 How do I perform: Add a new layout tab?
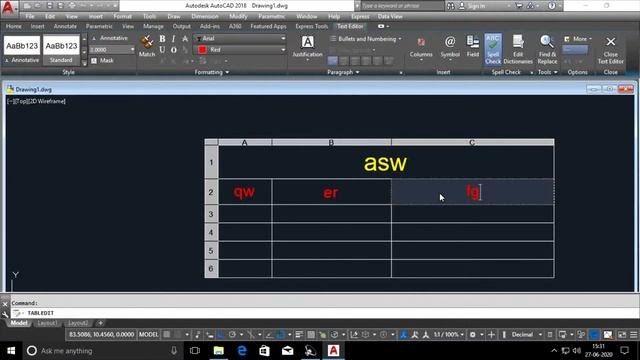(x=100, y=323)
